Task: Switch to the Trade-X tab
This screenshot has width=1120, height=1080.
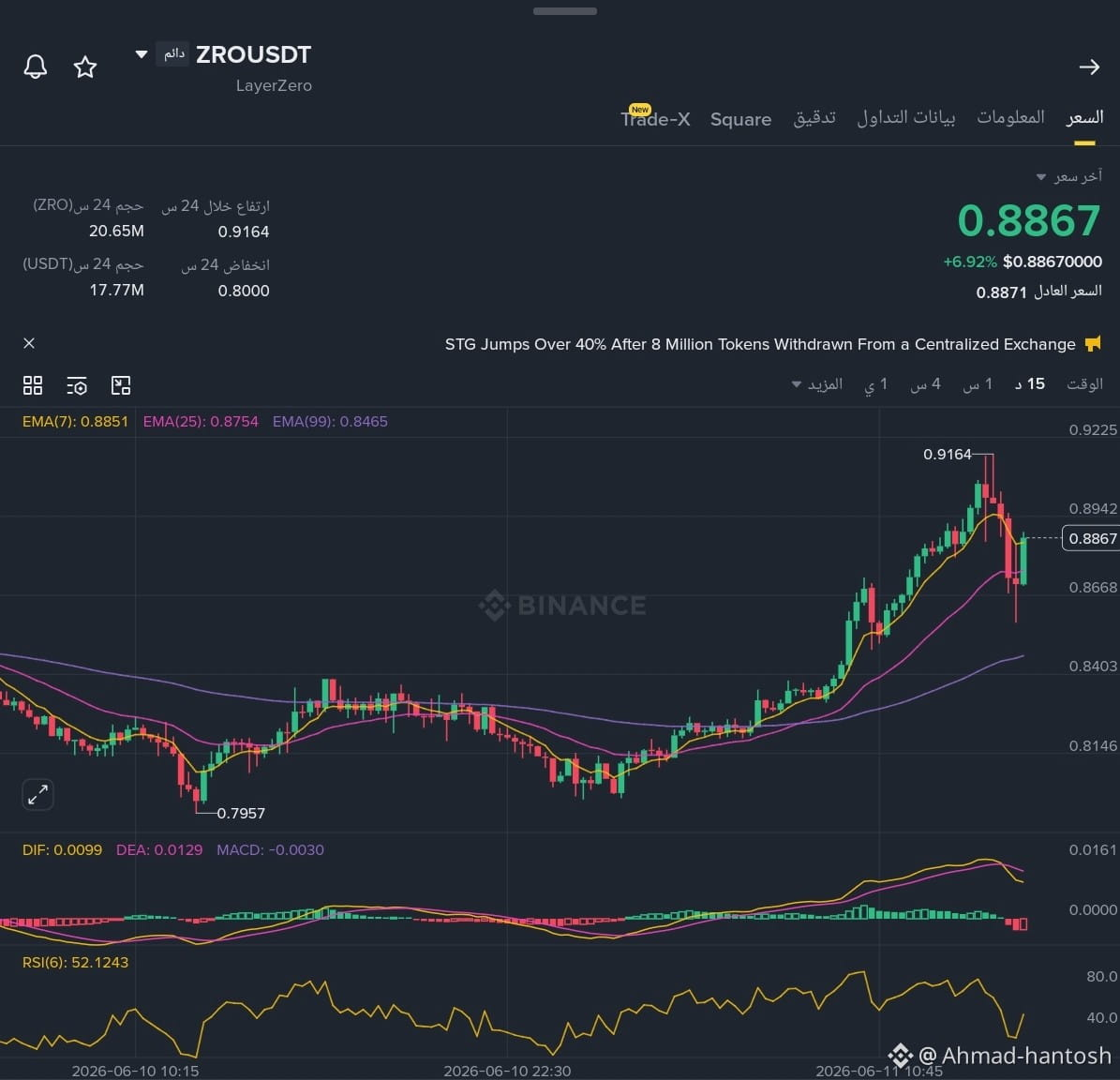Action: [x=655, y=118]
